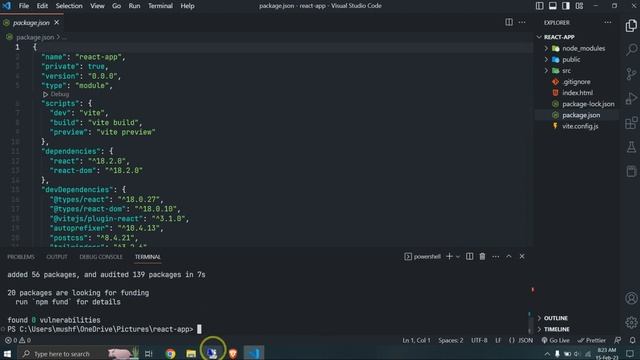Click Prettier status bar item
This screenshot has width=640, height=360.
pos(591,340)
